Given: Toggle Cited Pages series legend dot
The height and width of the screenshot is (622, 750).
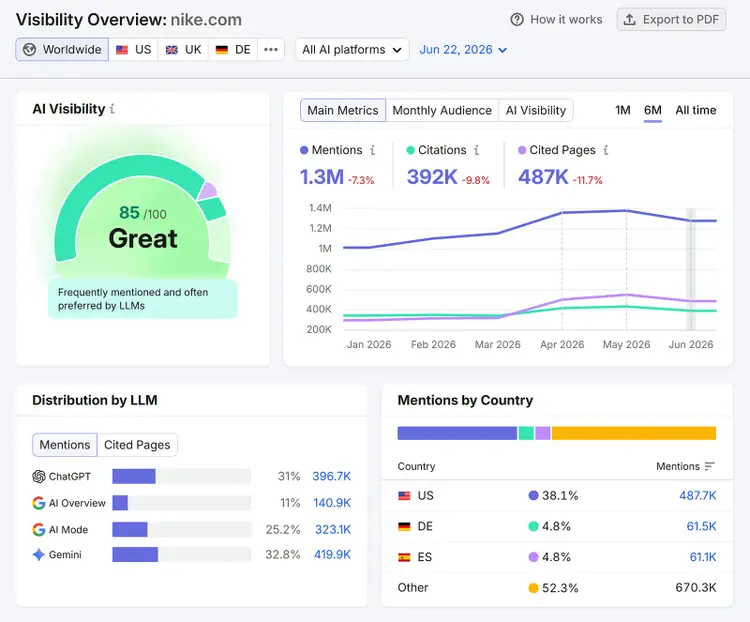Looking at the screenshot, I should point(522,150).
